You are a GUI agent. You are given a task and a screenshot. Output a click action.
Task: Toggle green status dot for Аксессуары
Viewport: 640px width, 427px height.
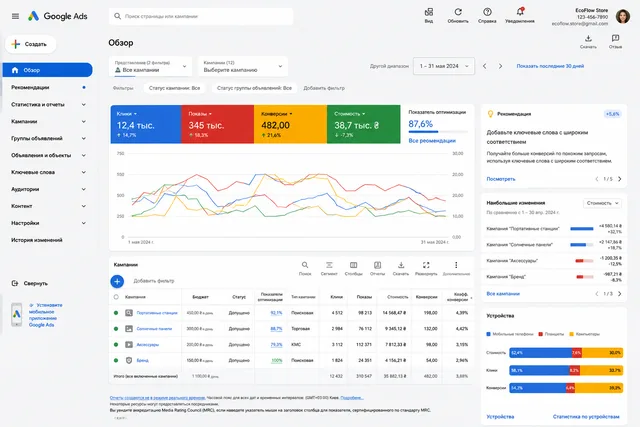(116, 345)
